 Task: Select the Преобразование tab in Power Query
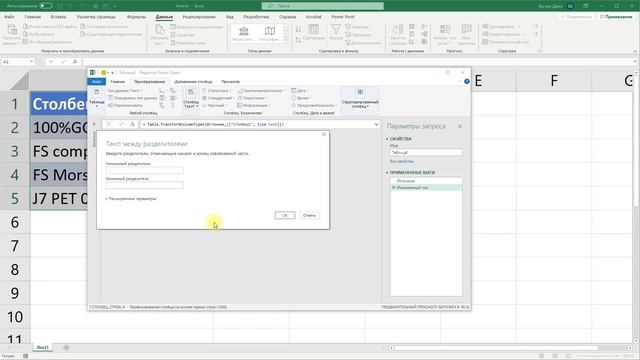pyautogui.click(x=149, y=82)
